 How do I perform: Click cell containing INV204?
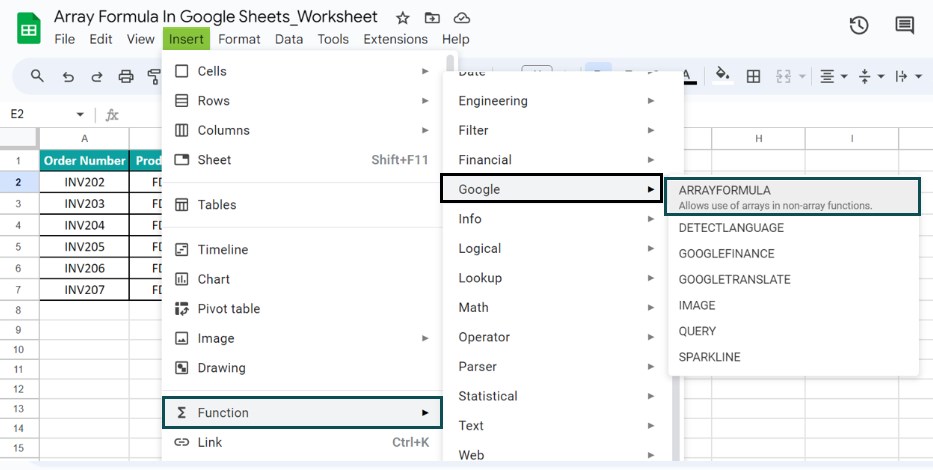(84, 225)
